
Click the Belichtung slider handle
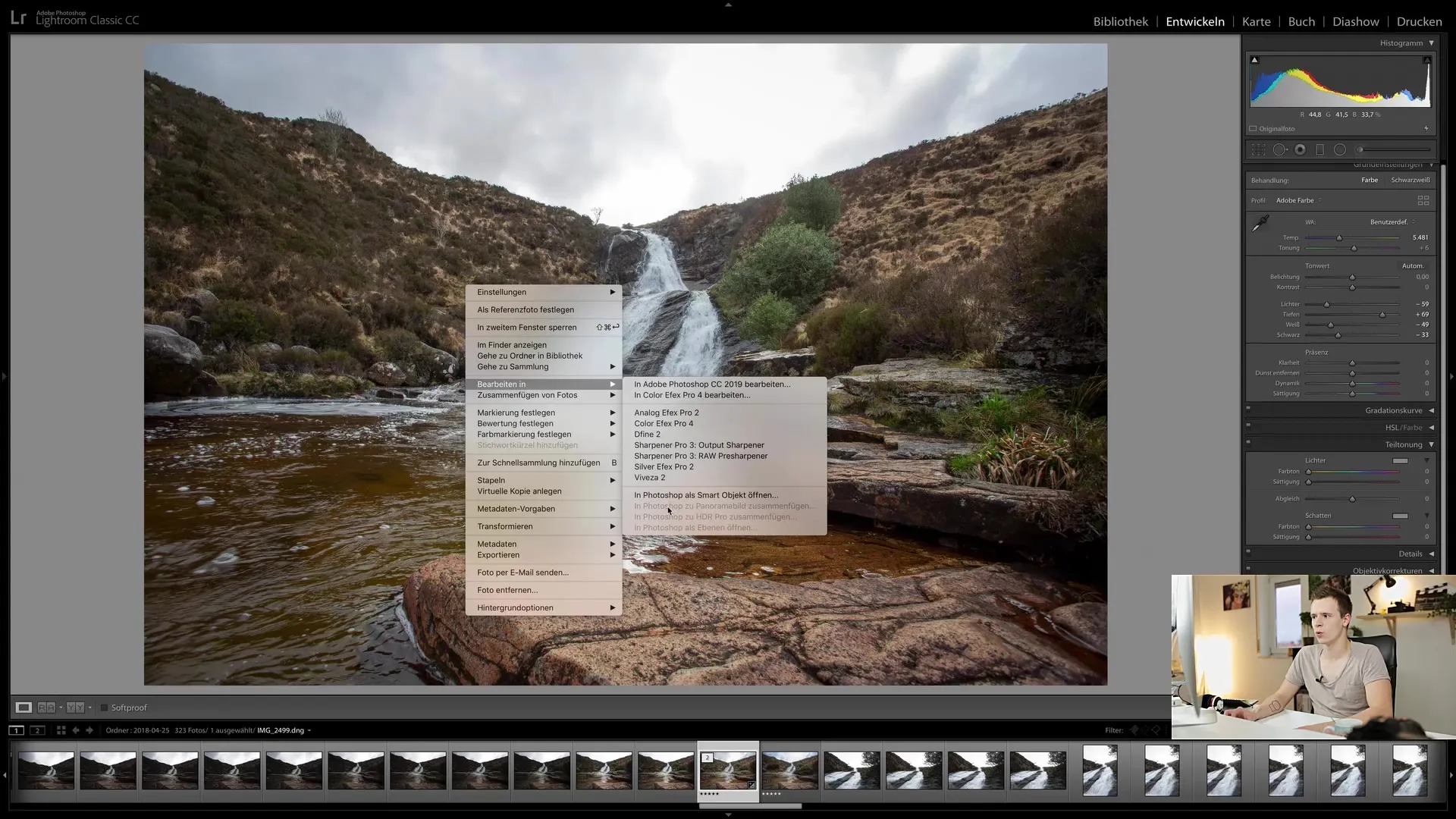click(1352, 278)
